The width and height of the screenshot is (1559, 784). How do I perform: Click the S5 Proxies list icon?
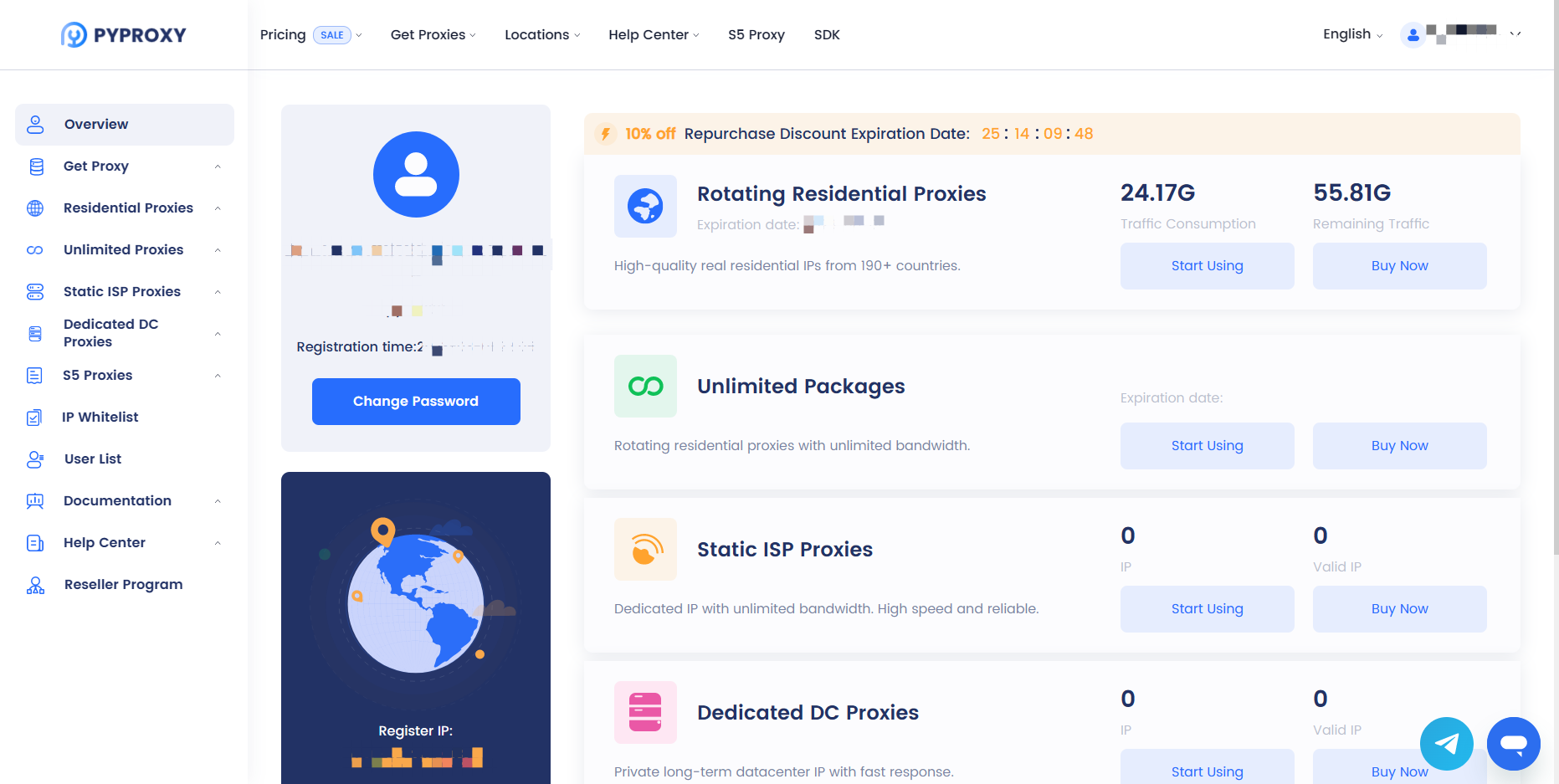pos(34,376)
